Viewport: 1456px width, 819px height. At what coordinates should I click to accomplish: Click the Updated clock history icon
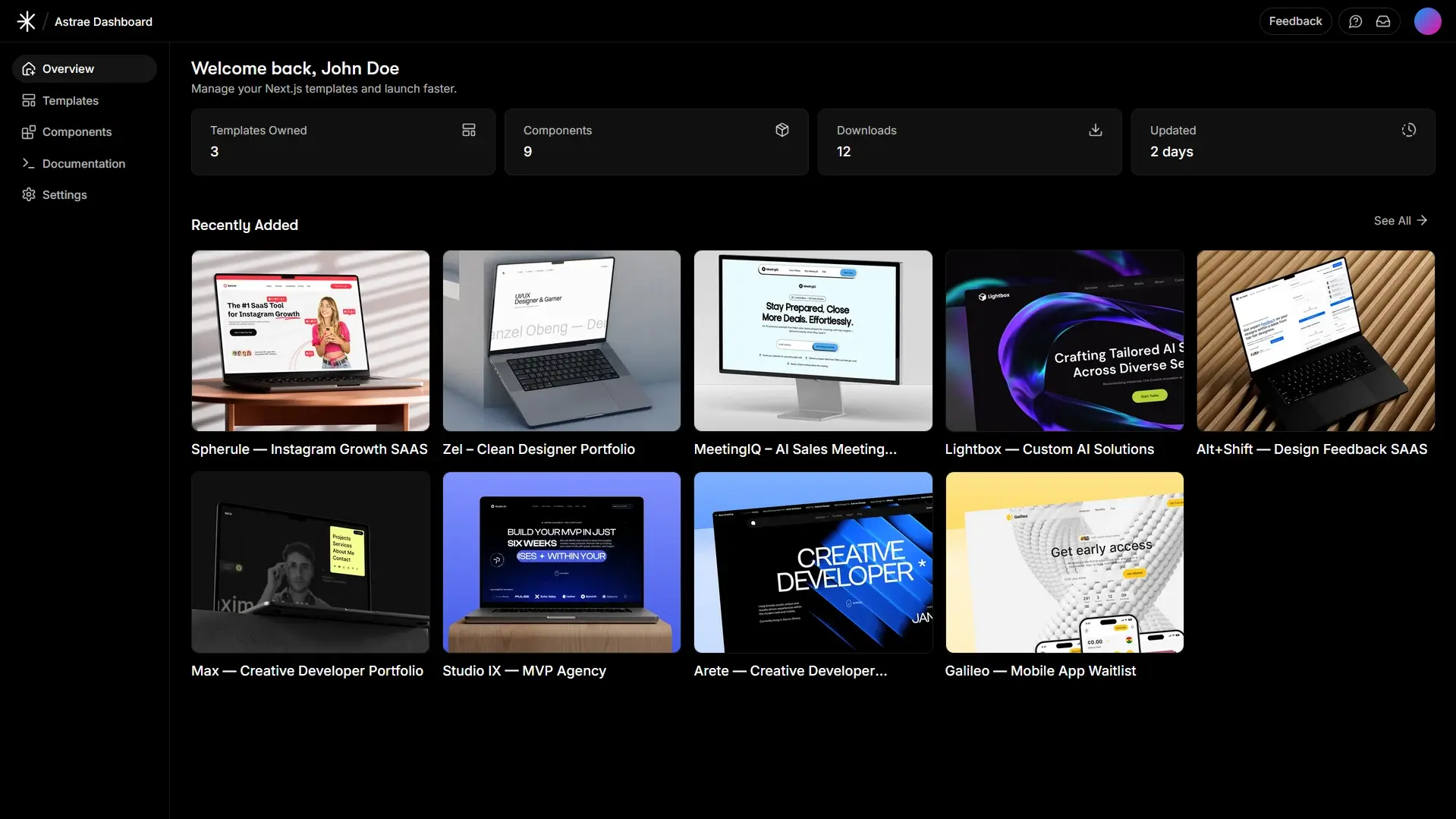point(1409,131)
